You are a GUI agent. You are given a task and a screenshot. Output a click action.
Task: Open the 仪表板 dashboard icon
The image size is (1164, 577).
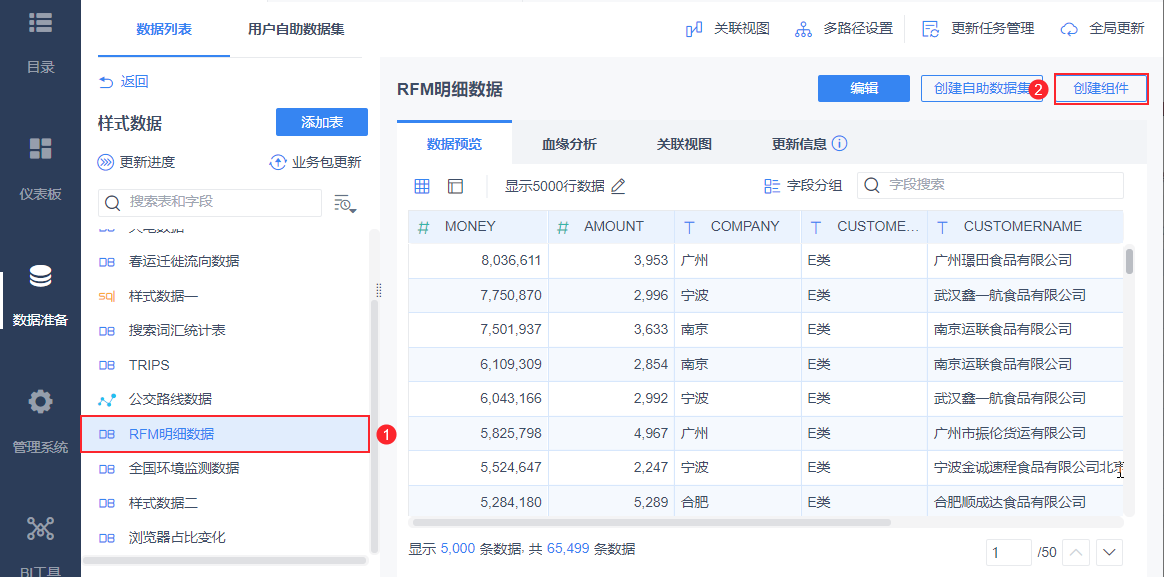point(40,148)
